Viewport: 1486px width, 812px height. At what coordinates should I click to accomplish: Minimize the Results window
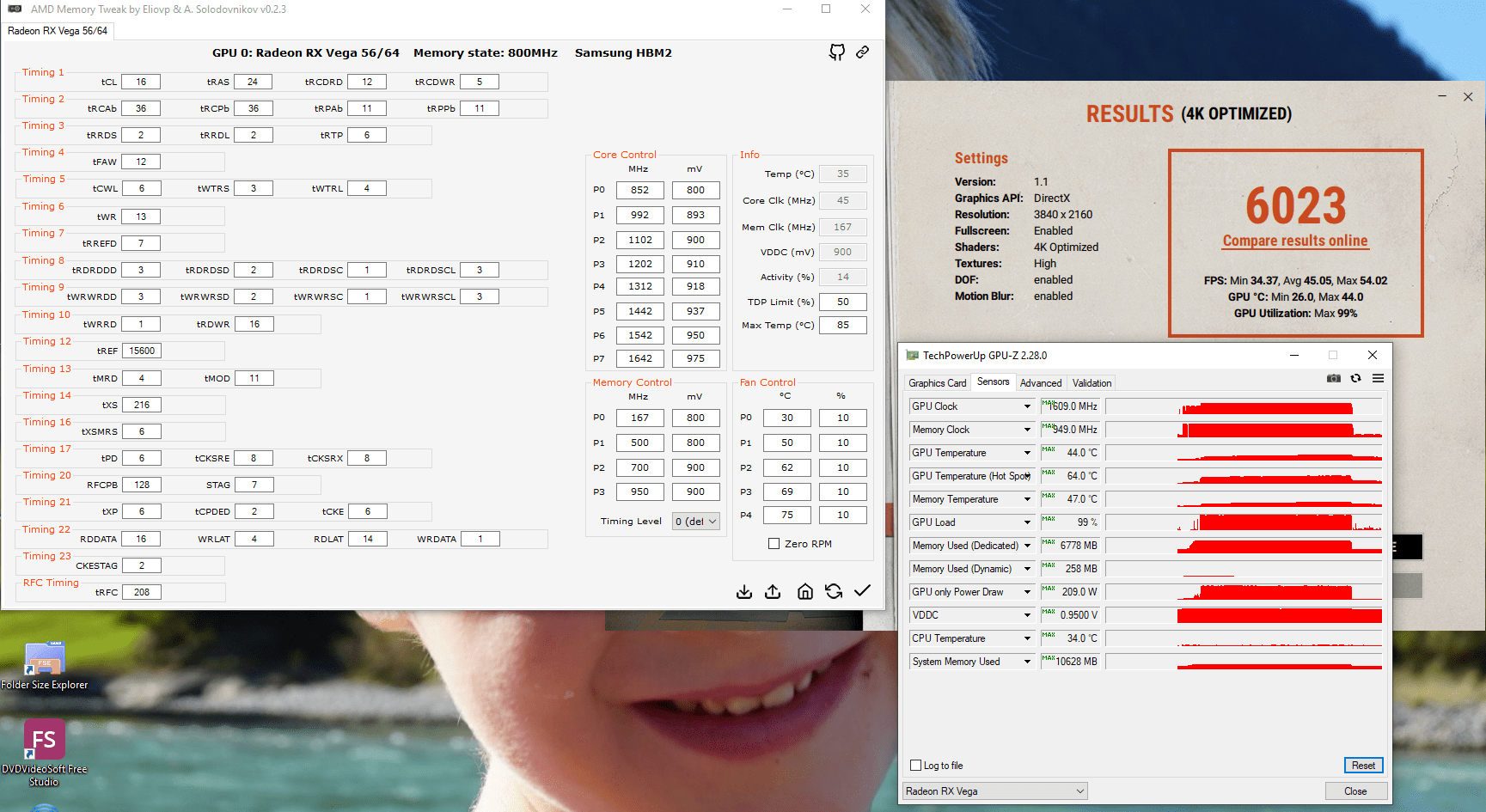(1443, 97)
